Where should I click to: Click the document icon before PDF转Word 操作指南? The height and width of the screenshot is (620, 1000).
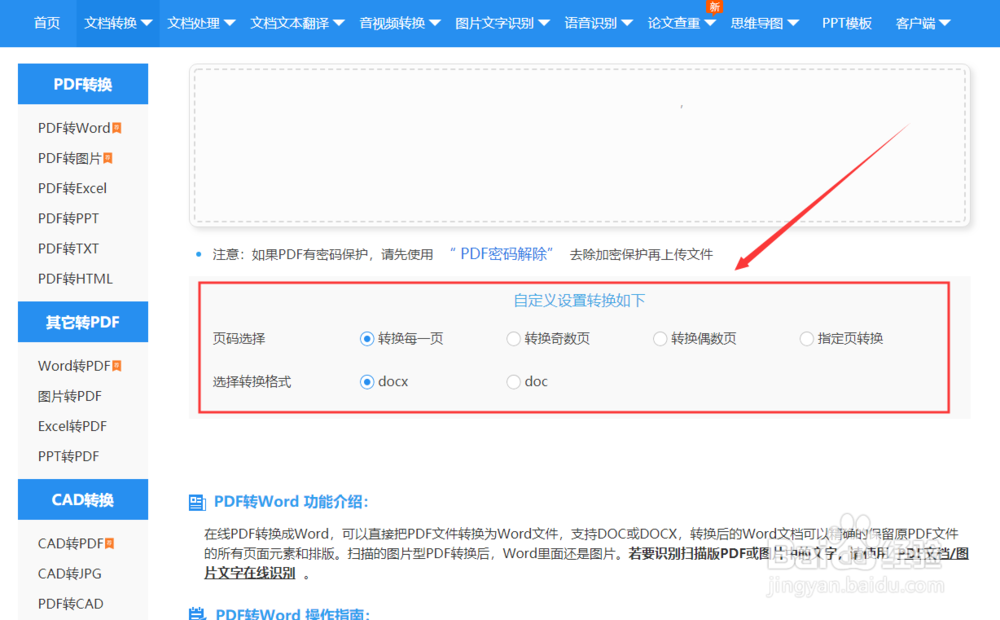tap(196, 615)
